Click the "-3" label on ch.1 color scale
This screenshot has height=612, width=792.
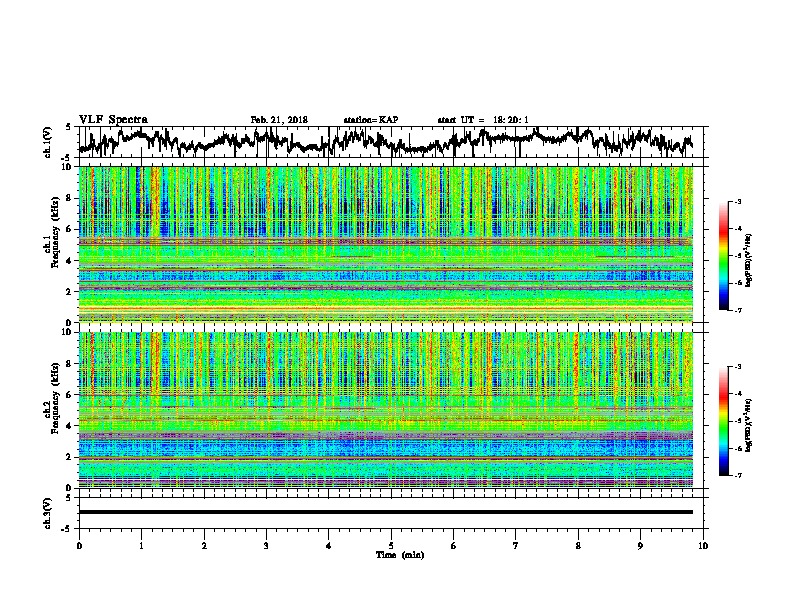[x=738, y=202]
